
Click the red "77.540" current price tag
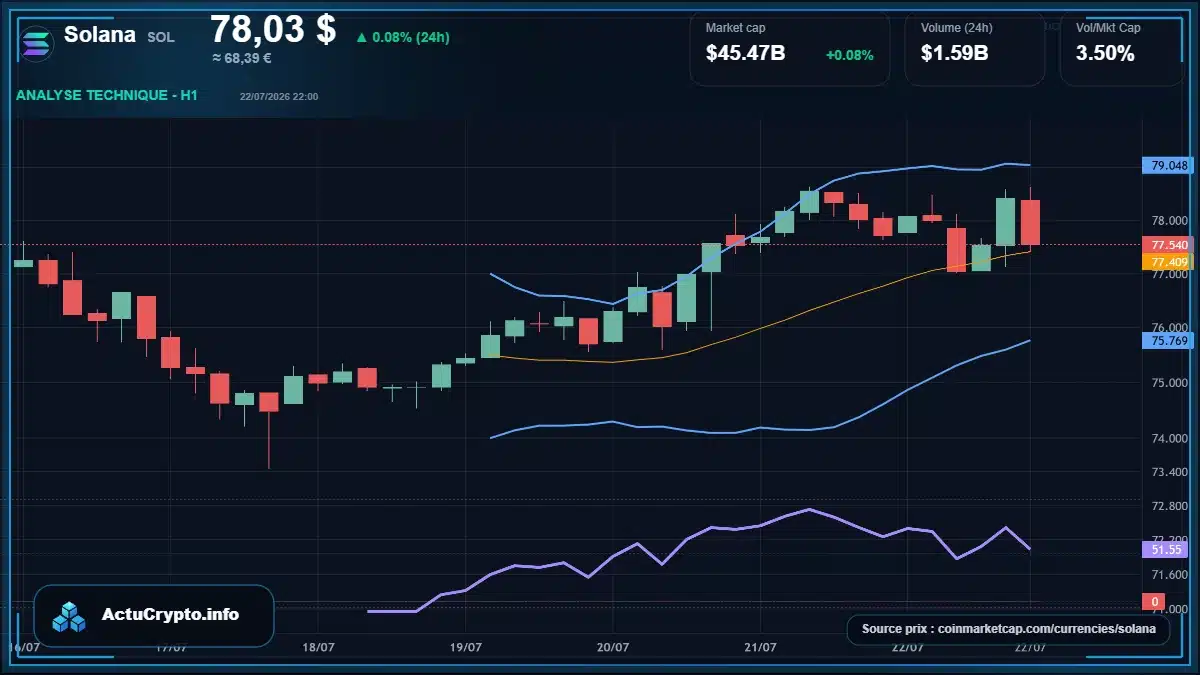point(1169,245)
